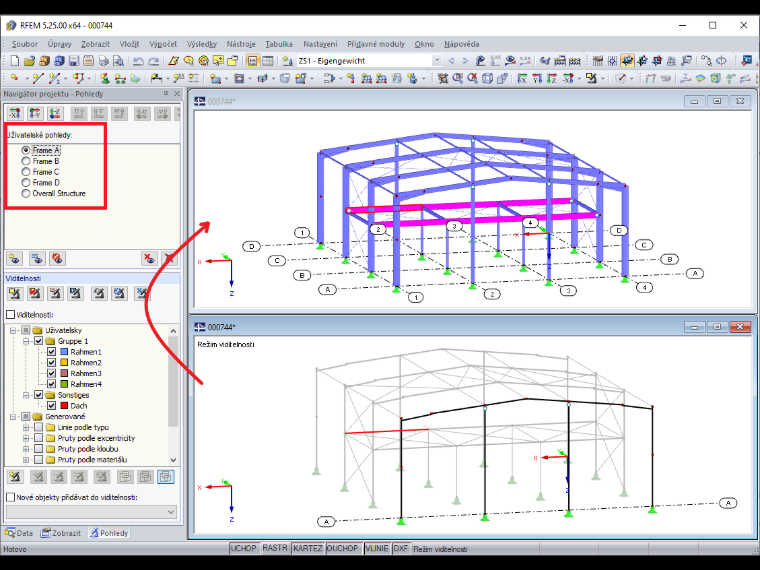The image size is (760, 570).
Task: Open the Přídavné moduly menu
Action: tap(376, 44)
